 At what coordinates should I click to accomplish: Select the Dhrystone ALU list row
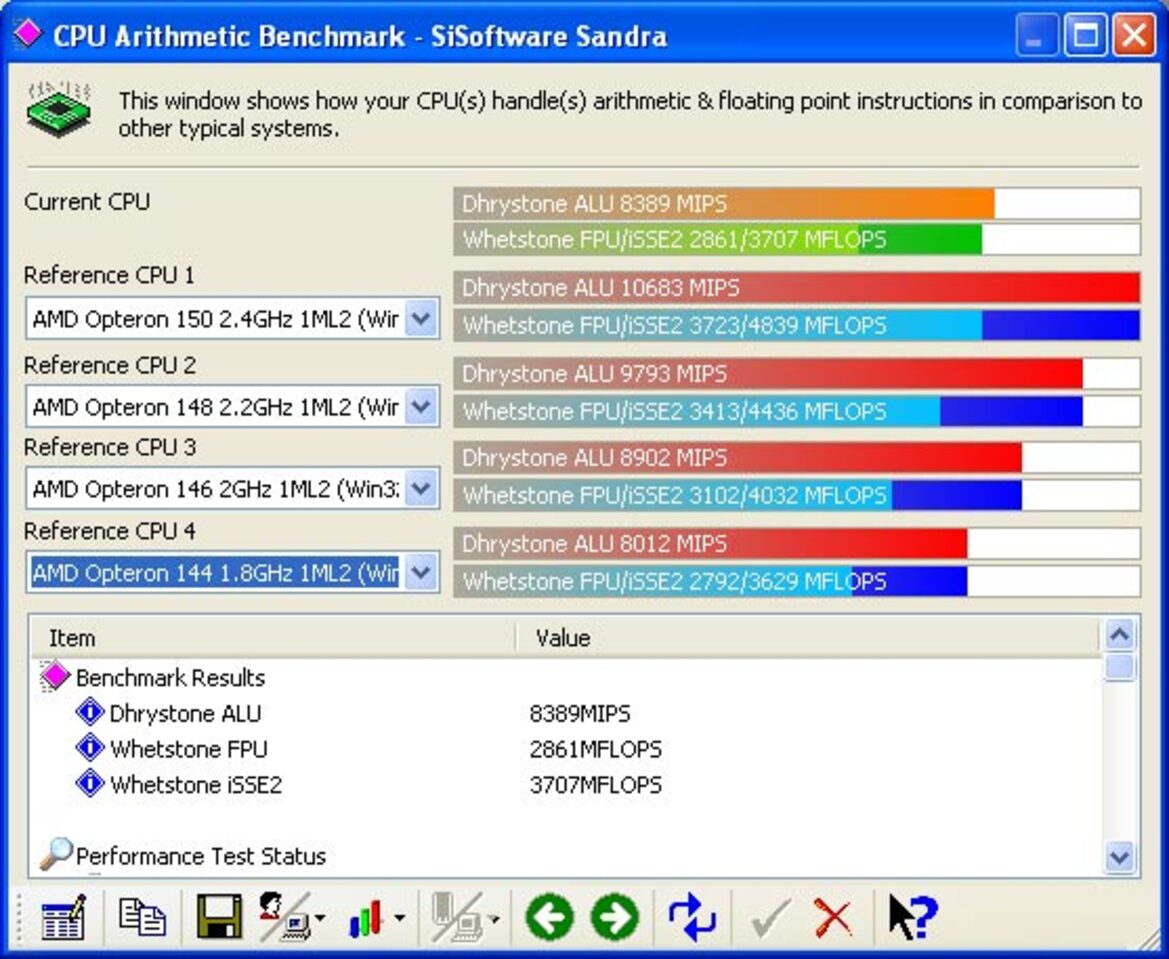(x=567, y=714)
